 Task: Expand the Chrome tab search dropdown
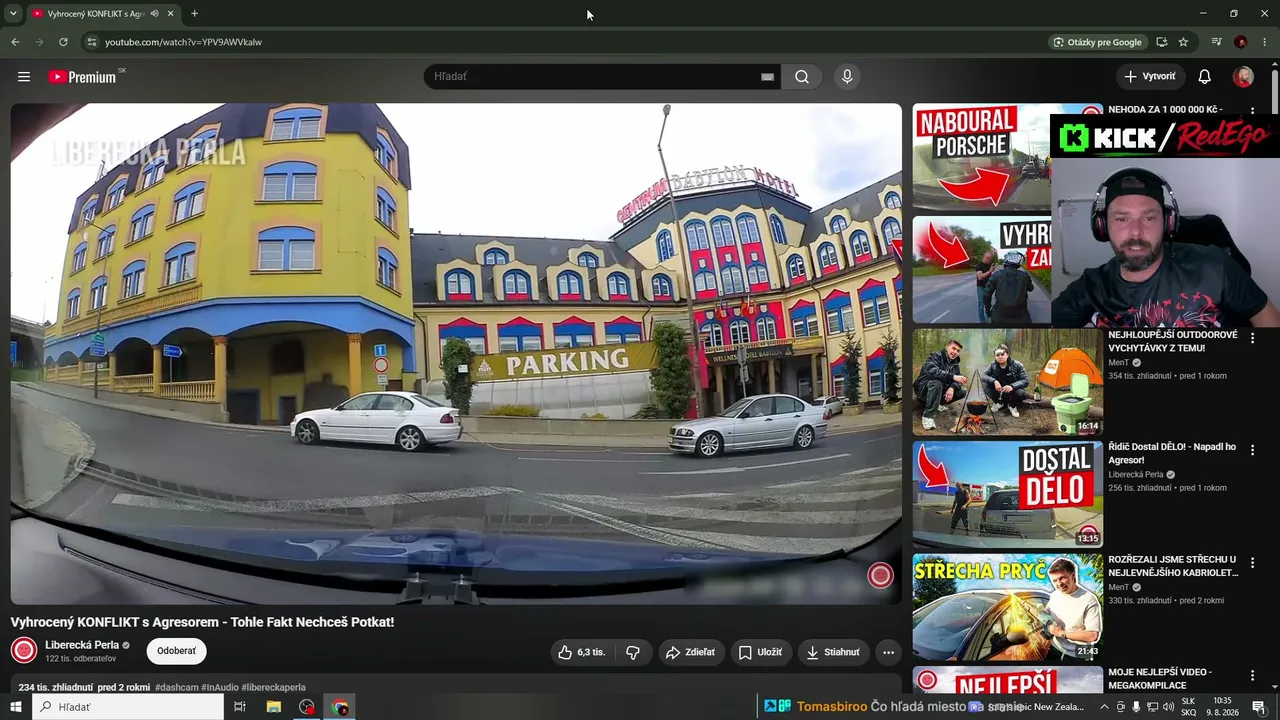tap(13, 14)
